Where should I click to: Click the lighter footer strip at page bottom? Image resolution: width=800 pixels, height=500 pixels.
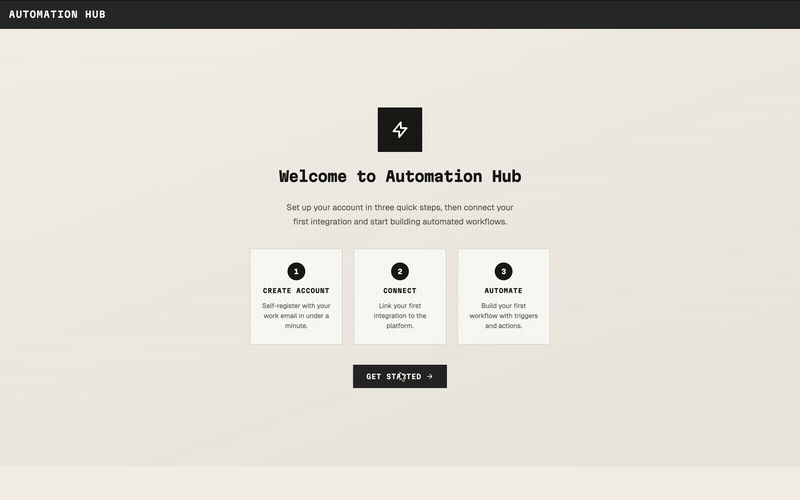[400, 484]
